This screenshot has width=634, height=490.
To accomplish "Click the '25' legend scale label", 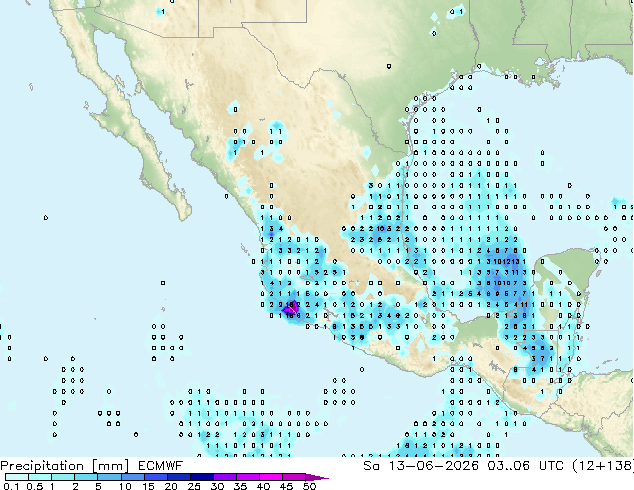I will 194,486.
